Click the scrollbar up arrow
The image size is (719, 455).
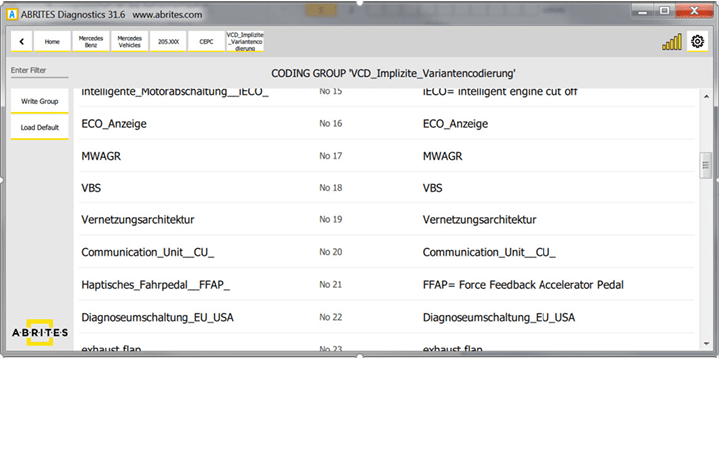[705, 96]
